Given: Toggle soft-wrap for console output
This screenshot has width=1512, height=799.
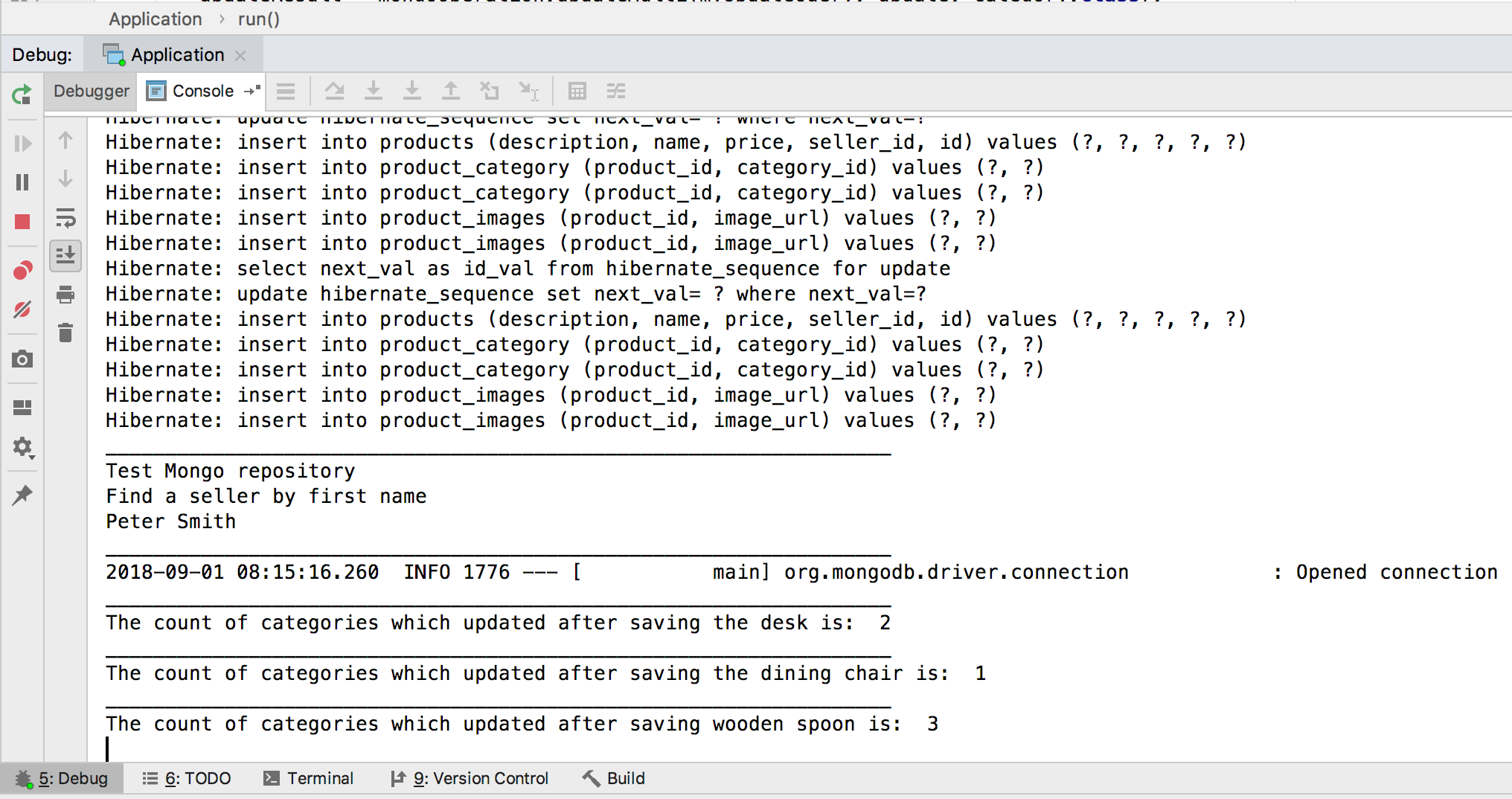Looking at the screenshot, I should click(65, 218).
